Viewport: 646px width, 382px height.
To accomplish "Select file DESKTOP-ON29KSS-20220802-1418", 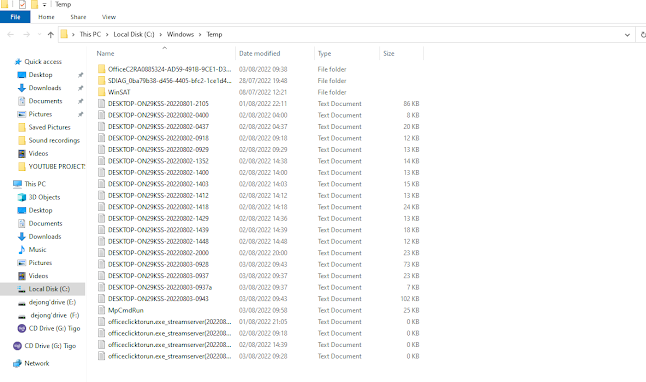I will [158, 207].
